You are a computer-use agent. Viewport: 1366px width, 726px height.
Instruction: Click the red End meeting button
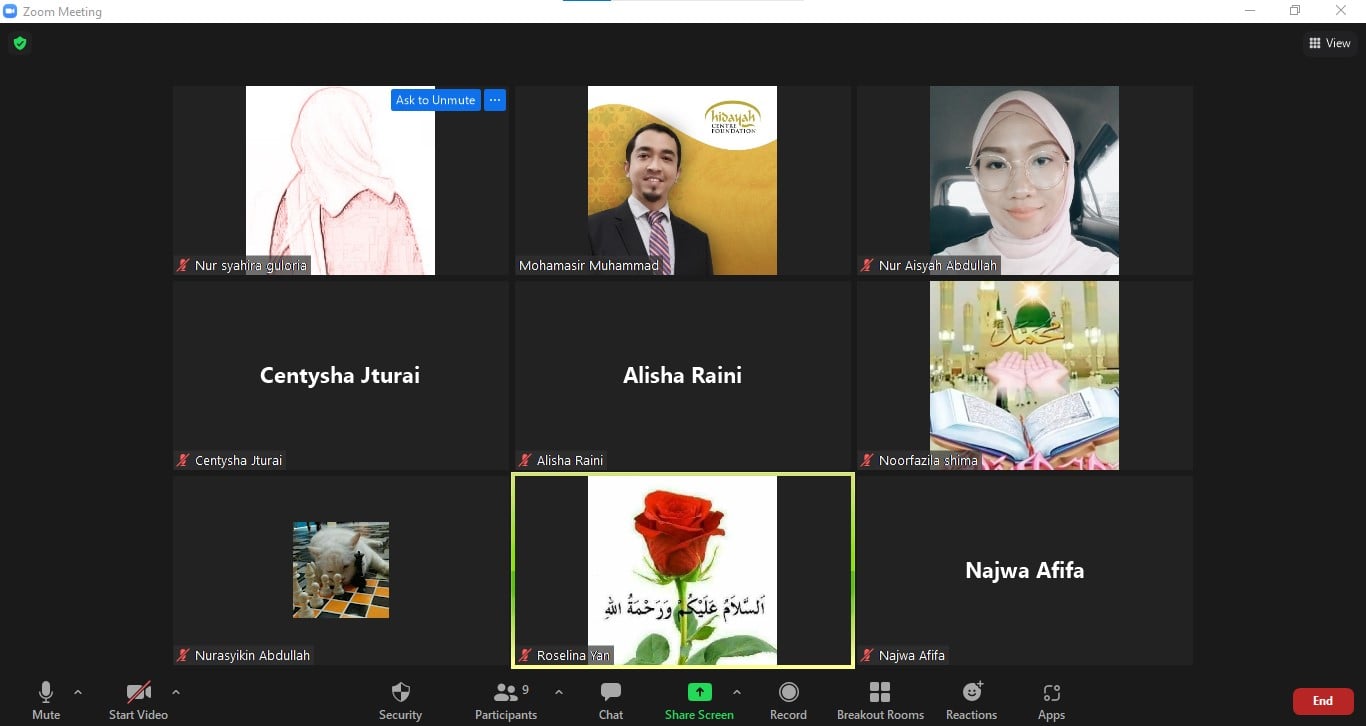pos(1322,701)
